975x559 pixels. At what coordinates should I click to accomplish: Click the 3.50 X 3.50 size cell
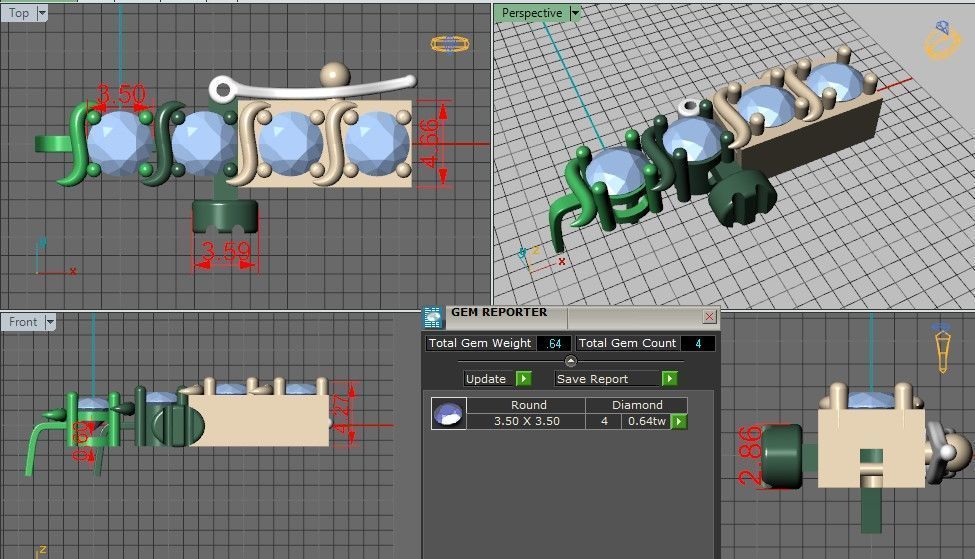[x=526, y=421]
